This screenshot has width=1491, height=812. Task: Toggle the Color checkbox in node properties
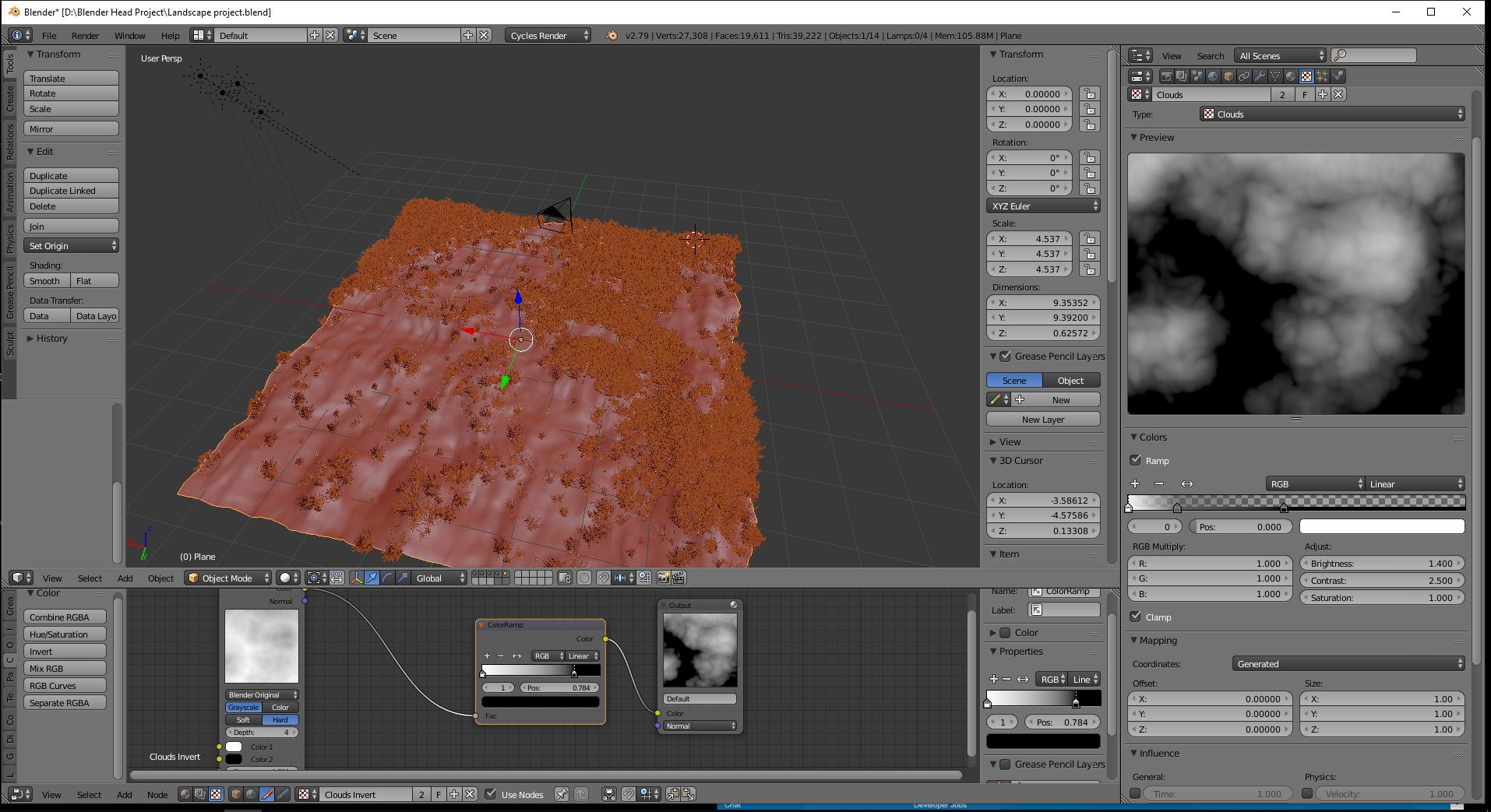(1005, 632)
